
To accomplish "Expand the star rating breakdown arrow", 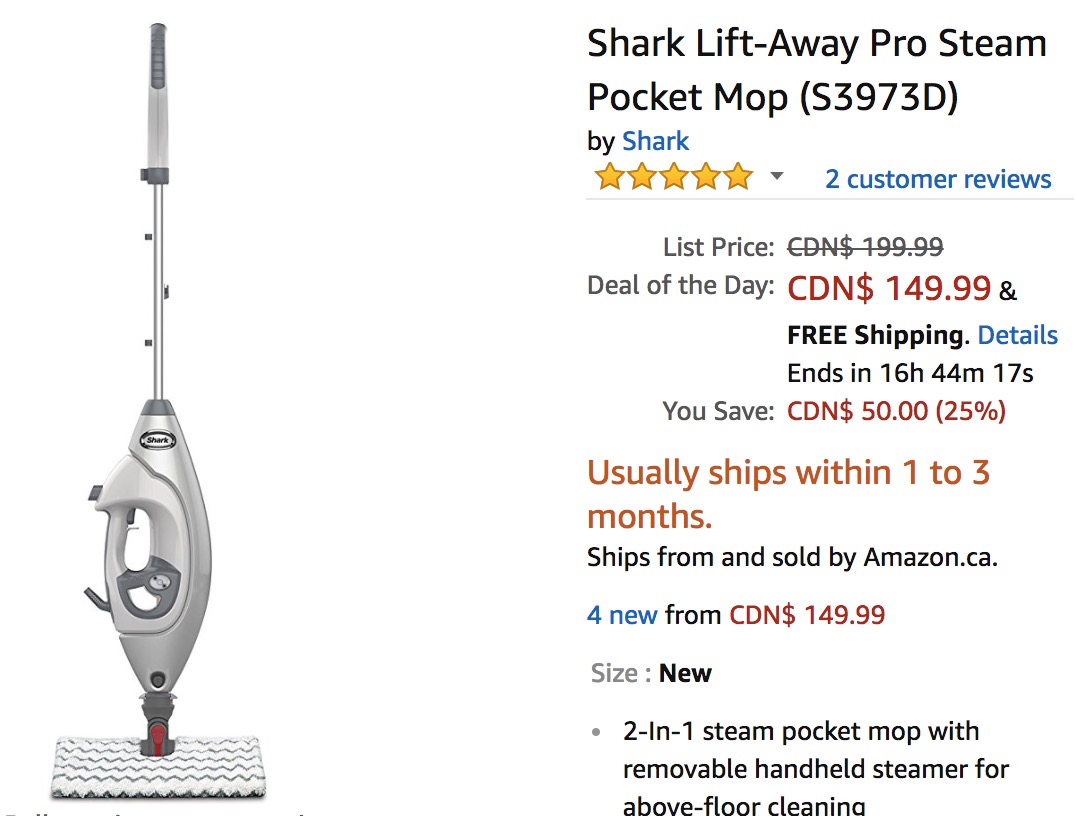I will click(776, 178).
